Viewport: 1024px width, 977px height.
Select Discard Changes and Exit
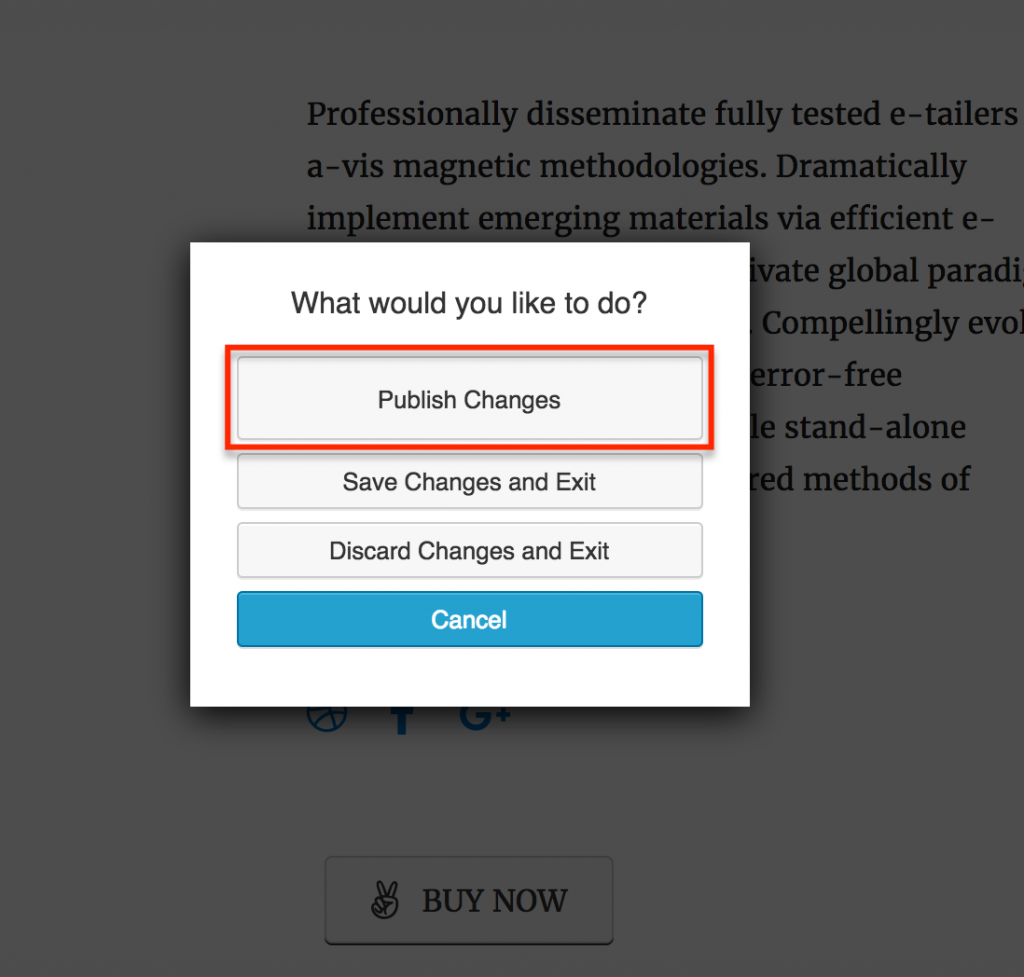coord(470,551)
